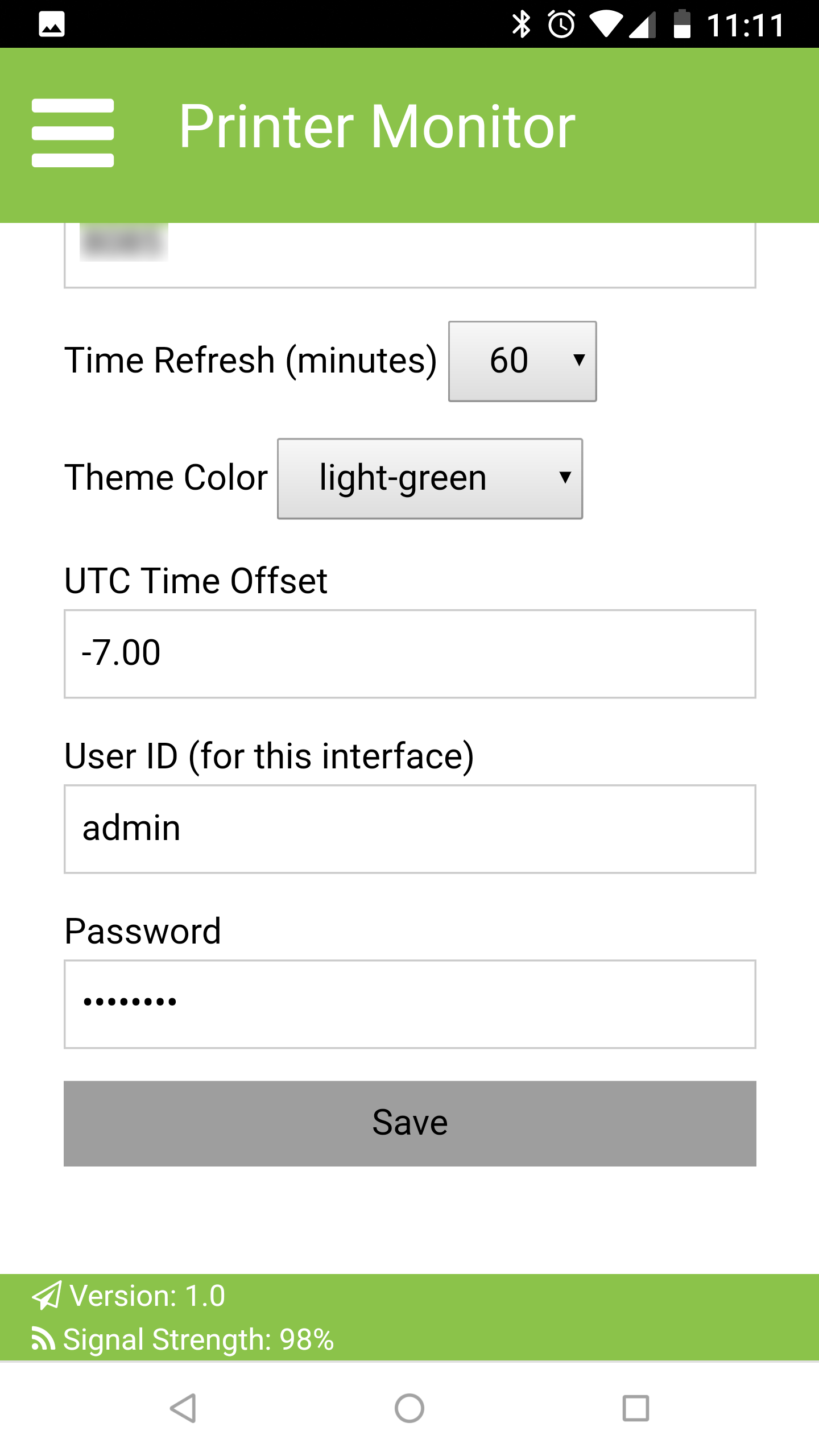Image resolution: width=819 pixels, height=1456 pixels.
Task: Focus the UTC Time Offset field
Action: click(409, 653)
